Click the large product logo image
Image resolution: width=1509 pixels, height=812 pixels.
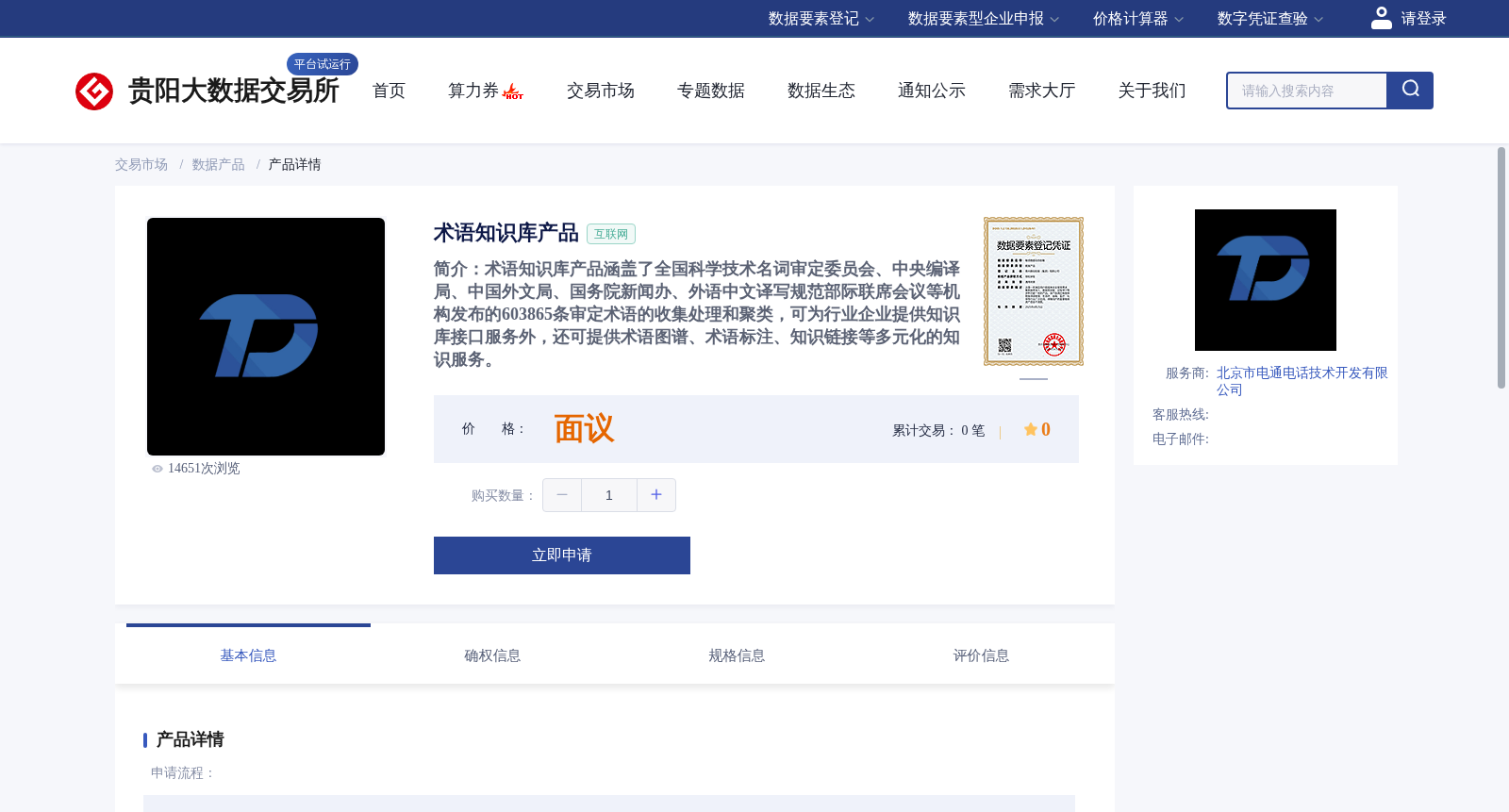pos(266,337)
